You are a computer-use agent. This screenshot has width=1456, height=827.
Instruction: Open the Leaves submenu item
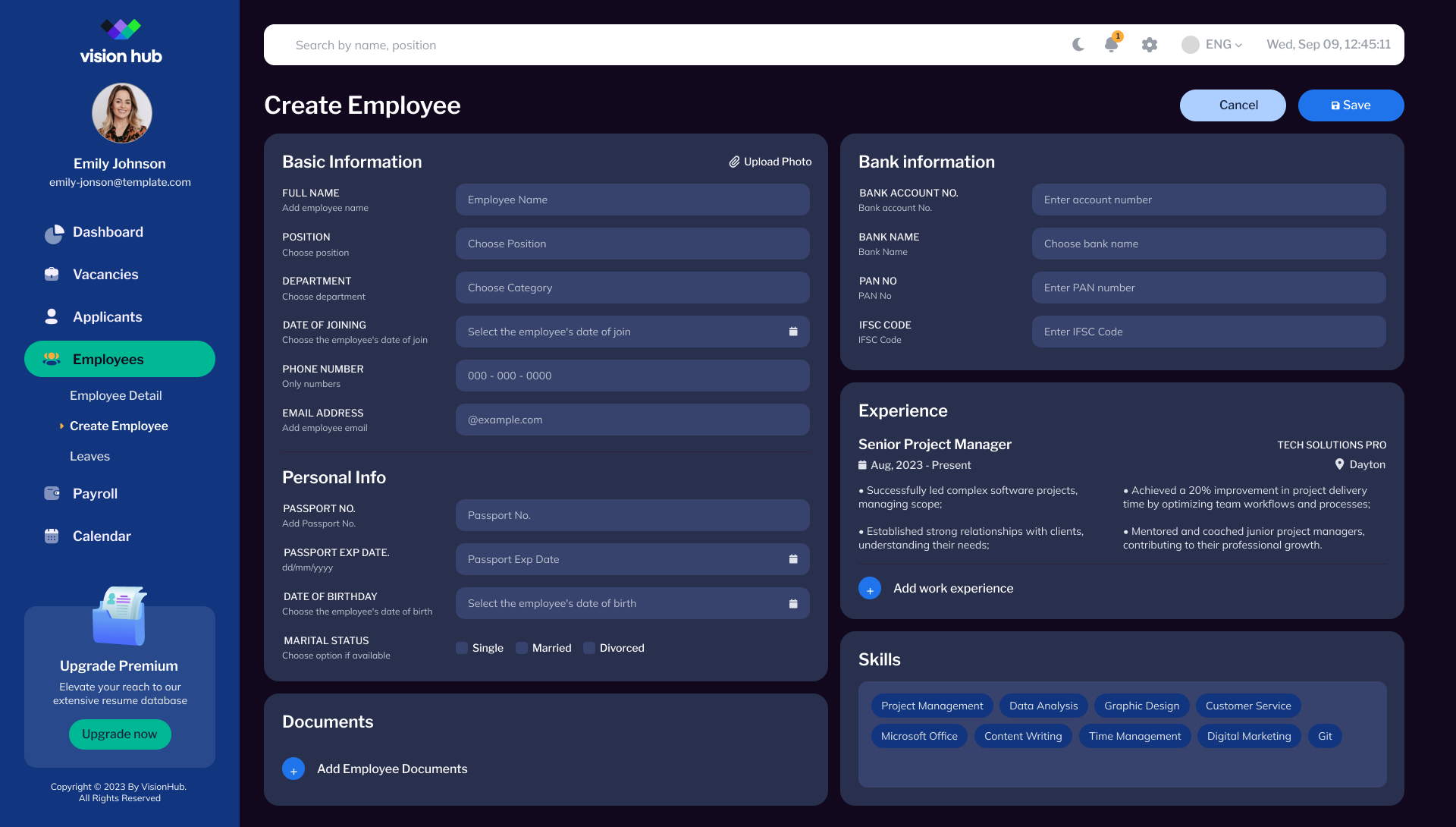tap(89, 456)
